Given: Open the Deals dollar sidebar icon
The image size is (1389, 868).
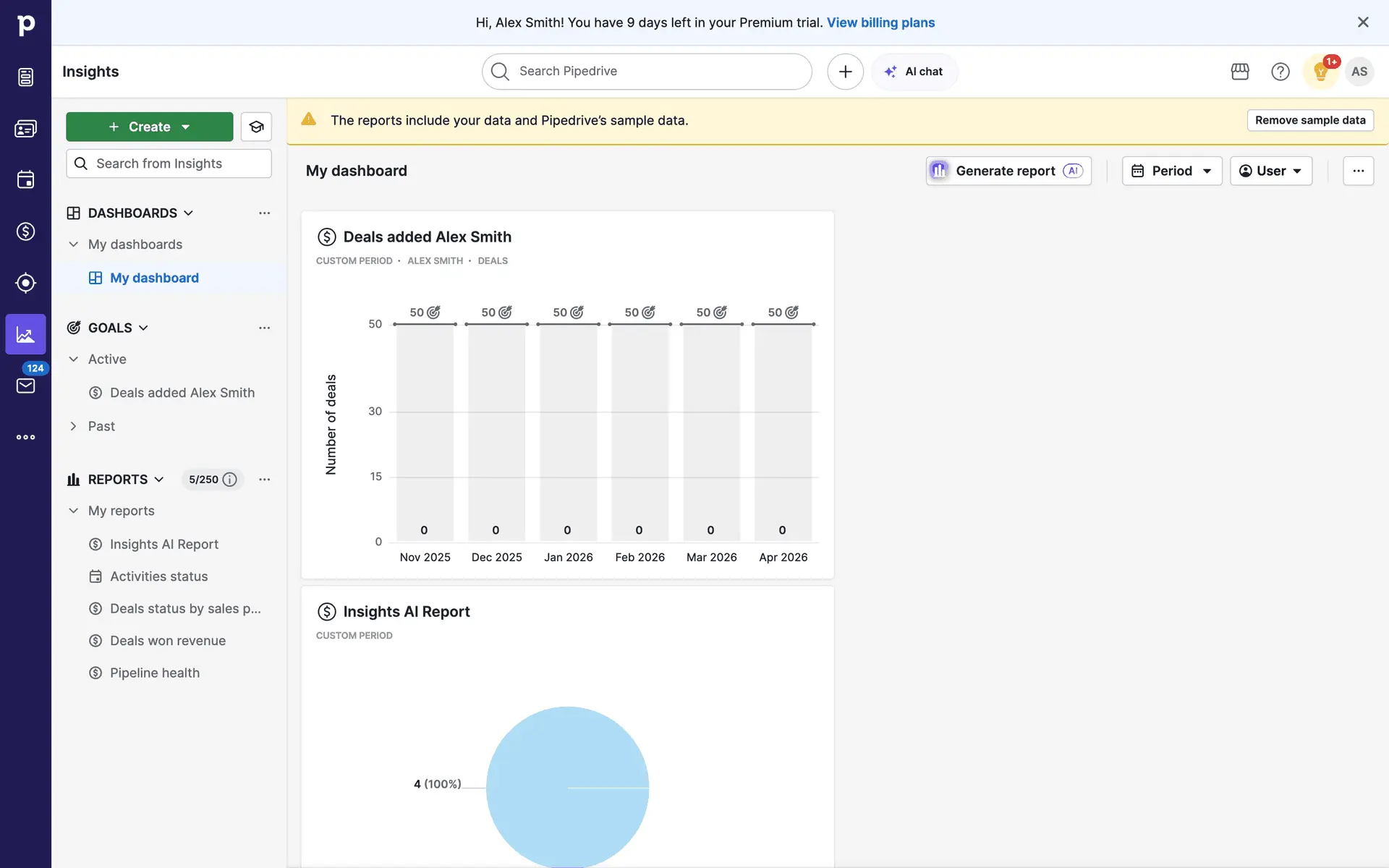Looking at the screenshot, I should pyautogui.click(x=25, y=231).
